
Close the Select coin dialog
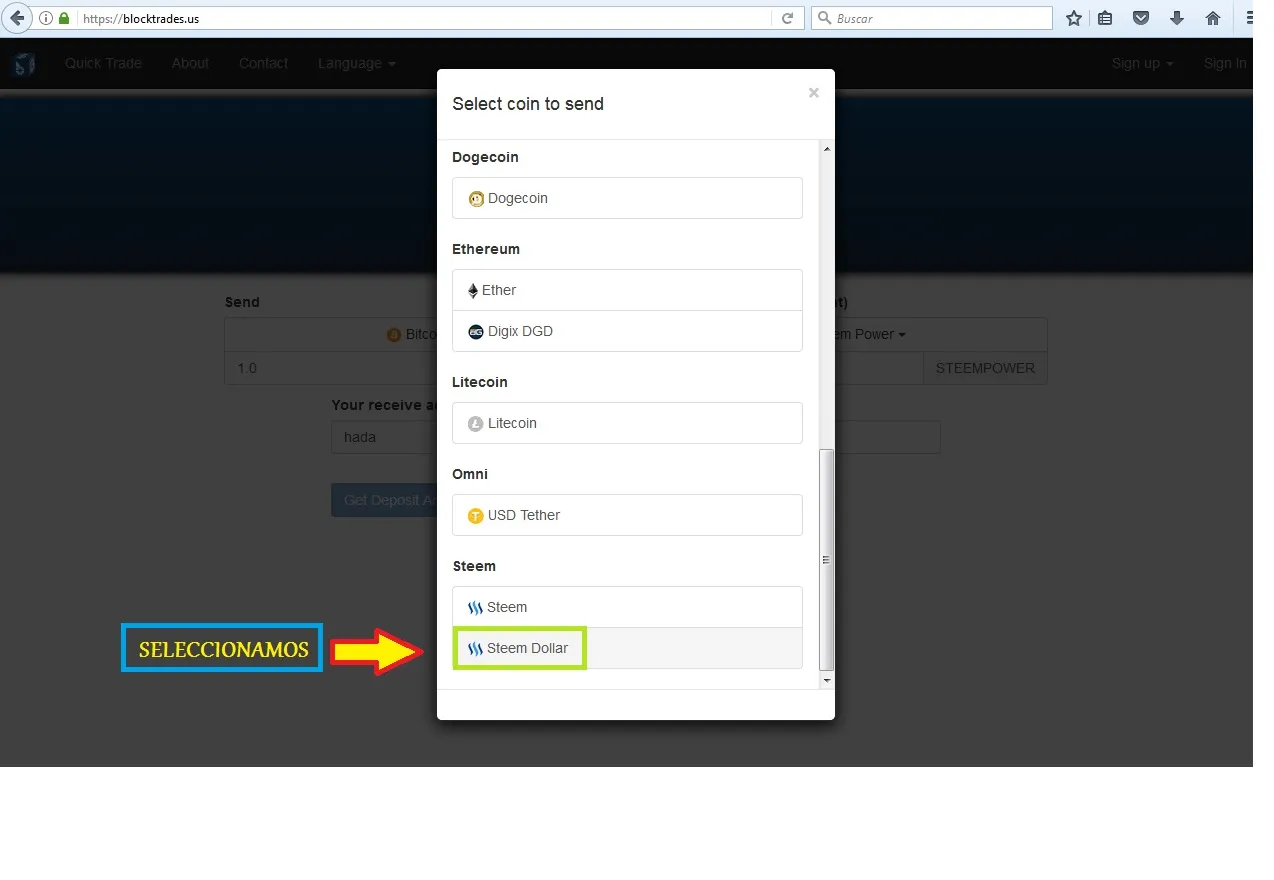814,92
